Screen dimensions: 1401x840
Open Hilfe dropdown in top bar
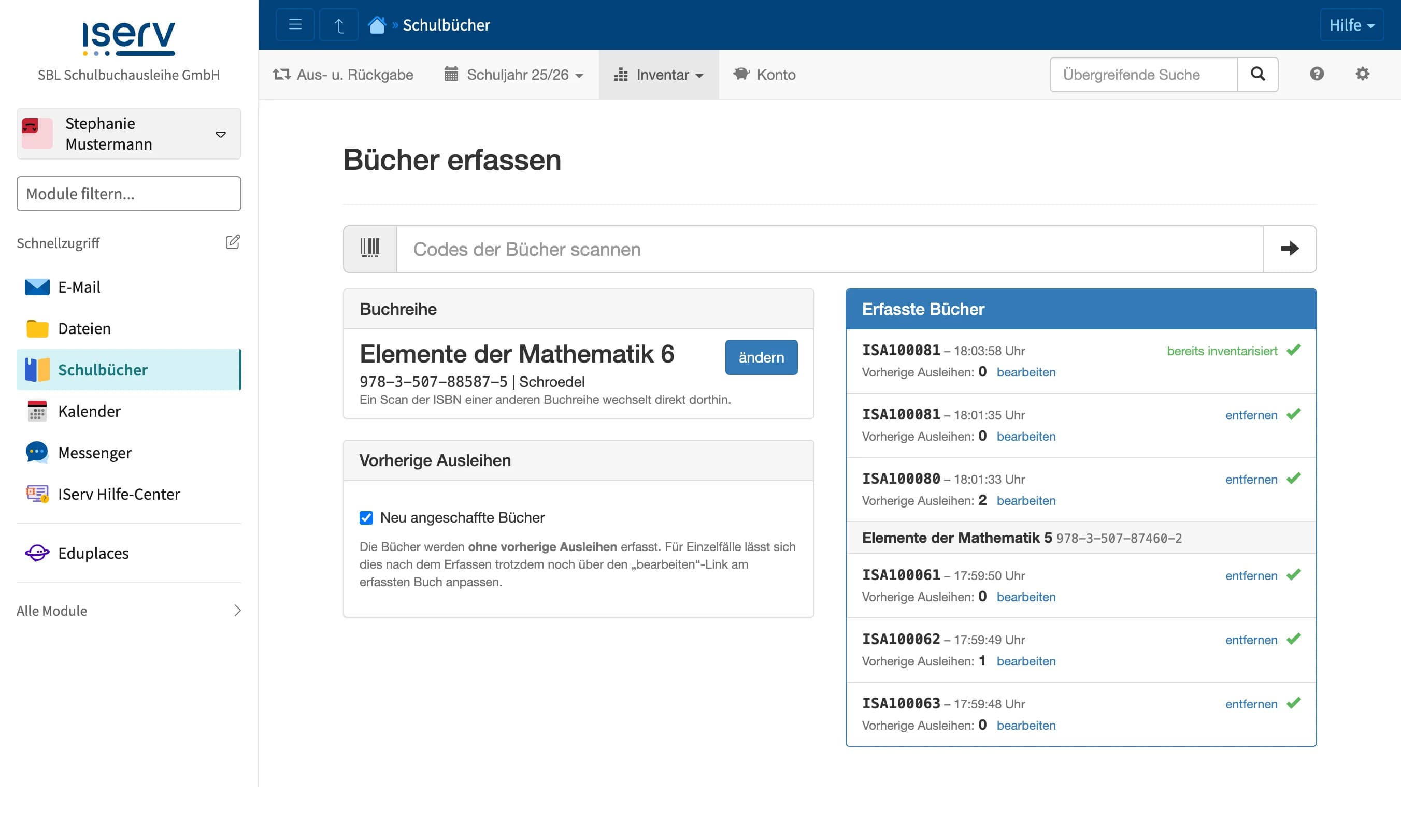tap(1352, 25)
